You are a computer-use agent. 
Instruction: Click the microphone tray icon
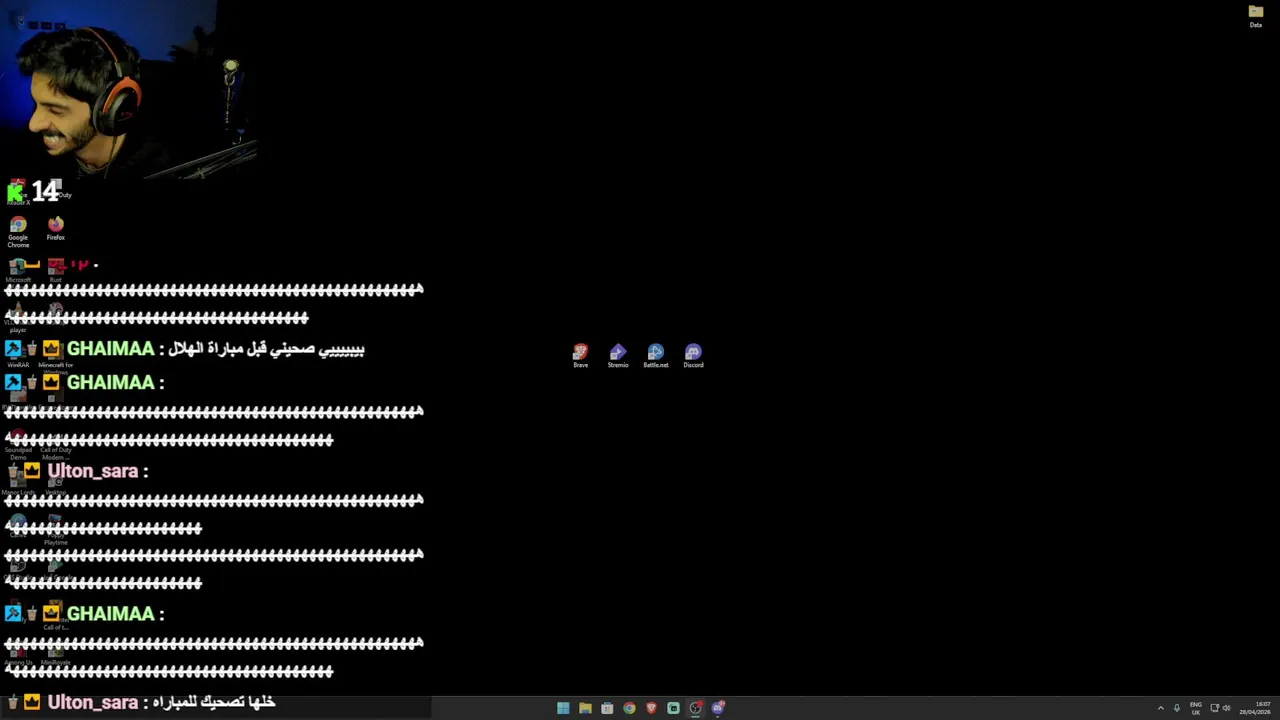tap(1177, 708)
